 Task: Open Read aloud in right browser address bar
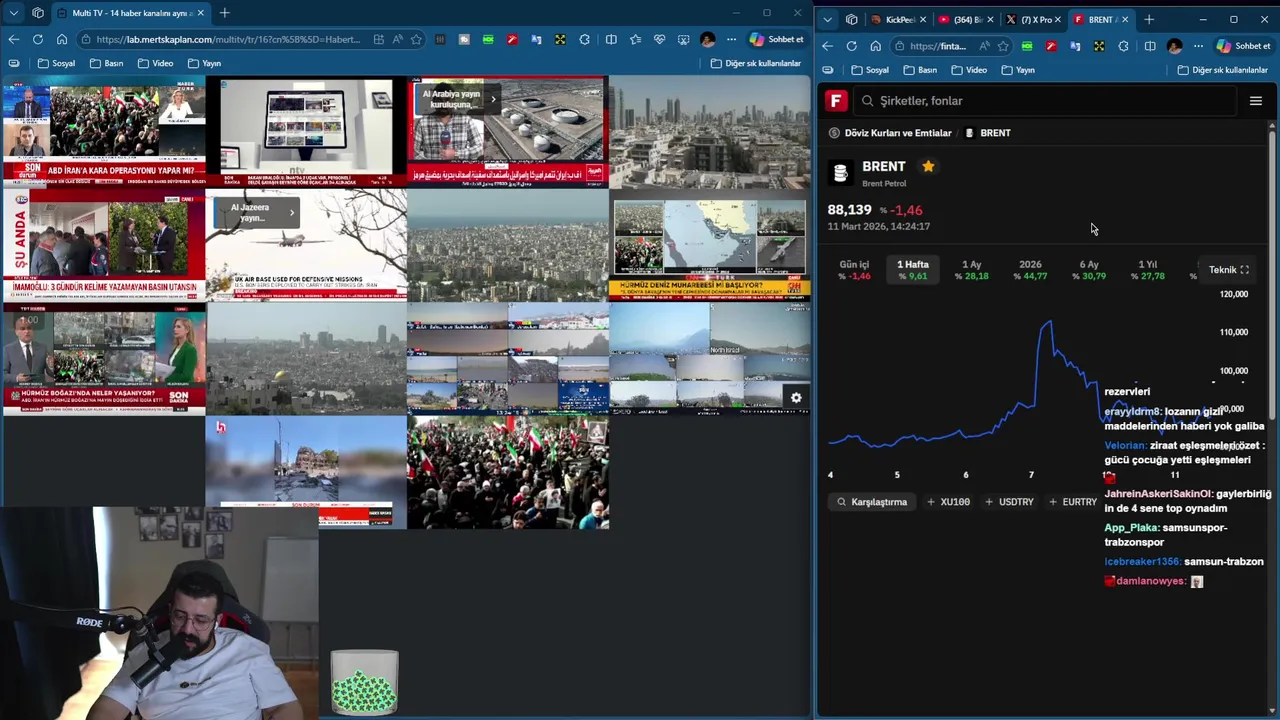985,46
